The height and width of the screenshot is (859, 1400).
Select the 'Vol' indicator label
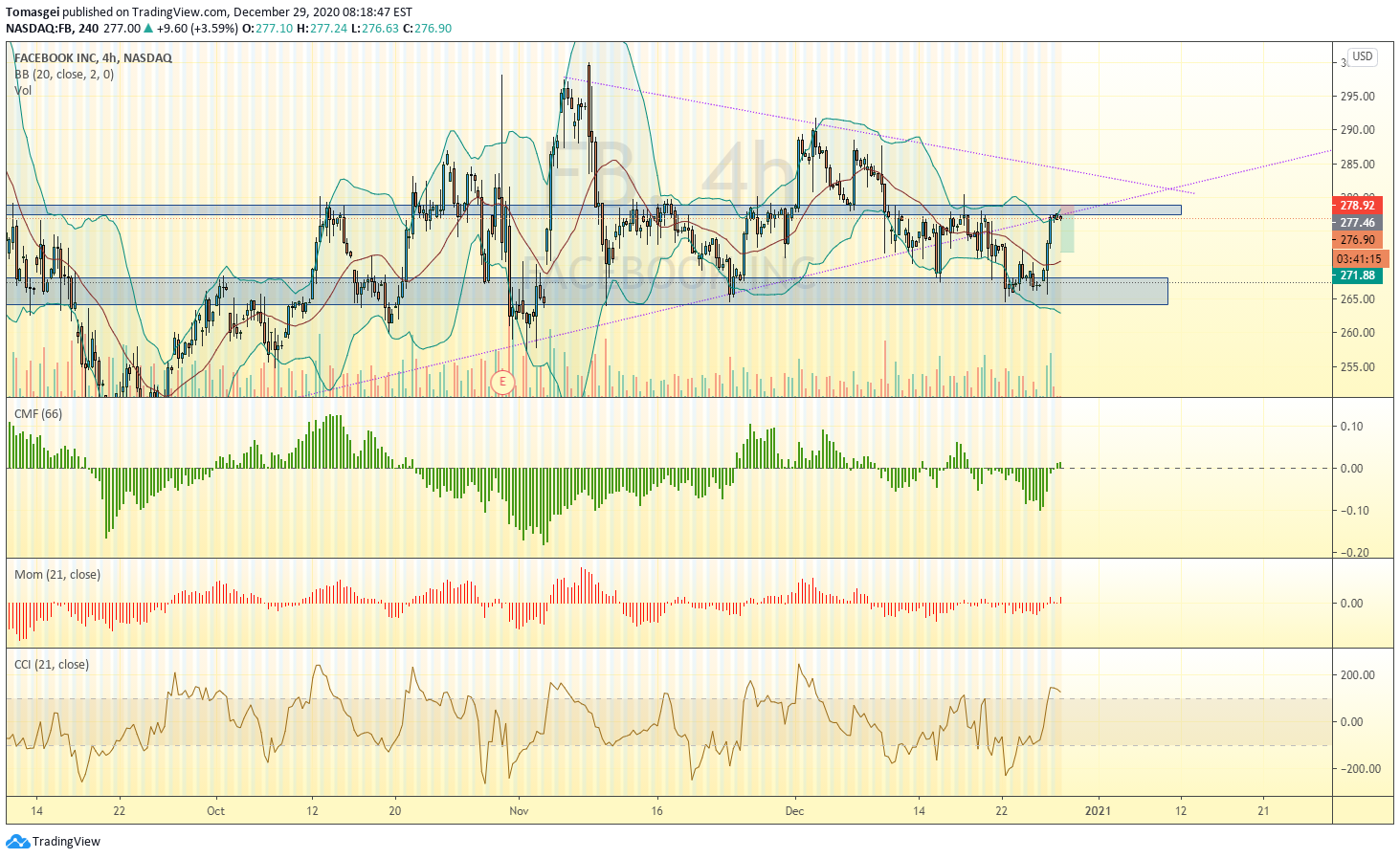click(23, 90)
